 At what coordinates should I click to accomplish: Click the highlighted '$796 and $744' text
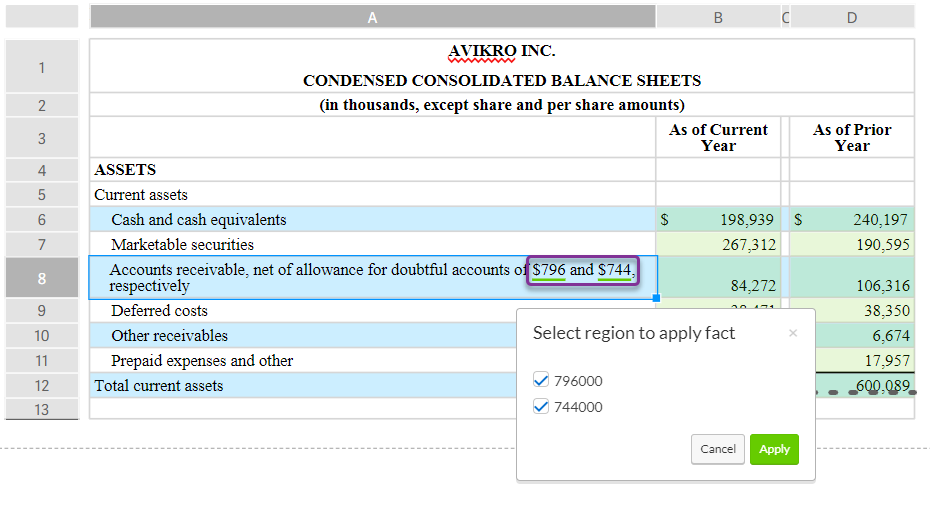[582, 270]
